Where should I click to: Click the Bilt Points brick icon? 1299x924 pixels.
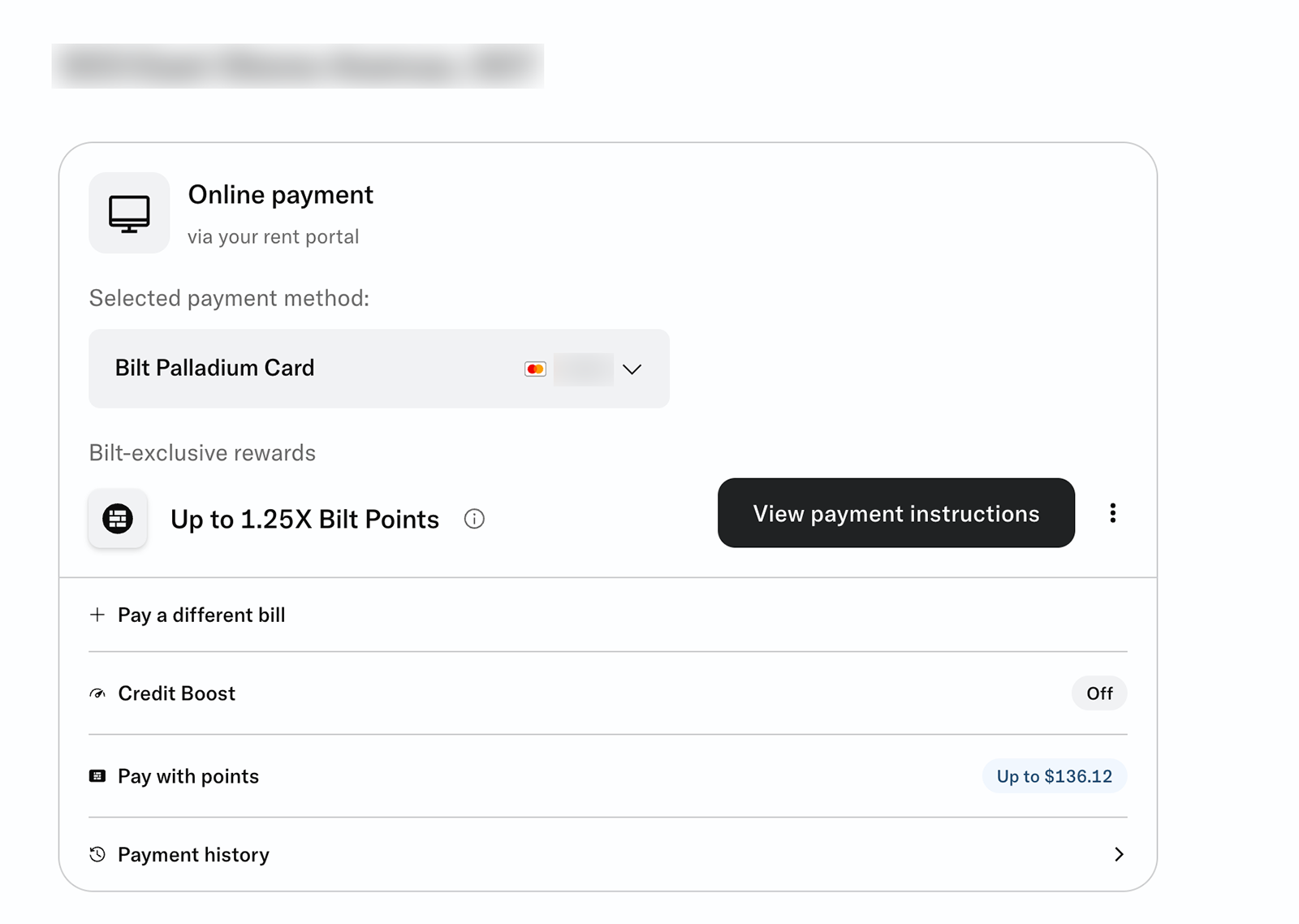pyautogui.click(x=118, y=518)
